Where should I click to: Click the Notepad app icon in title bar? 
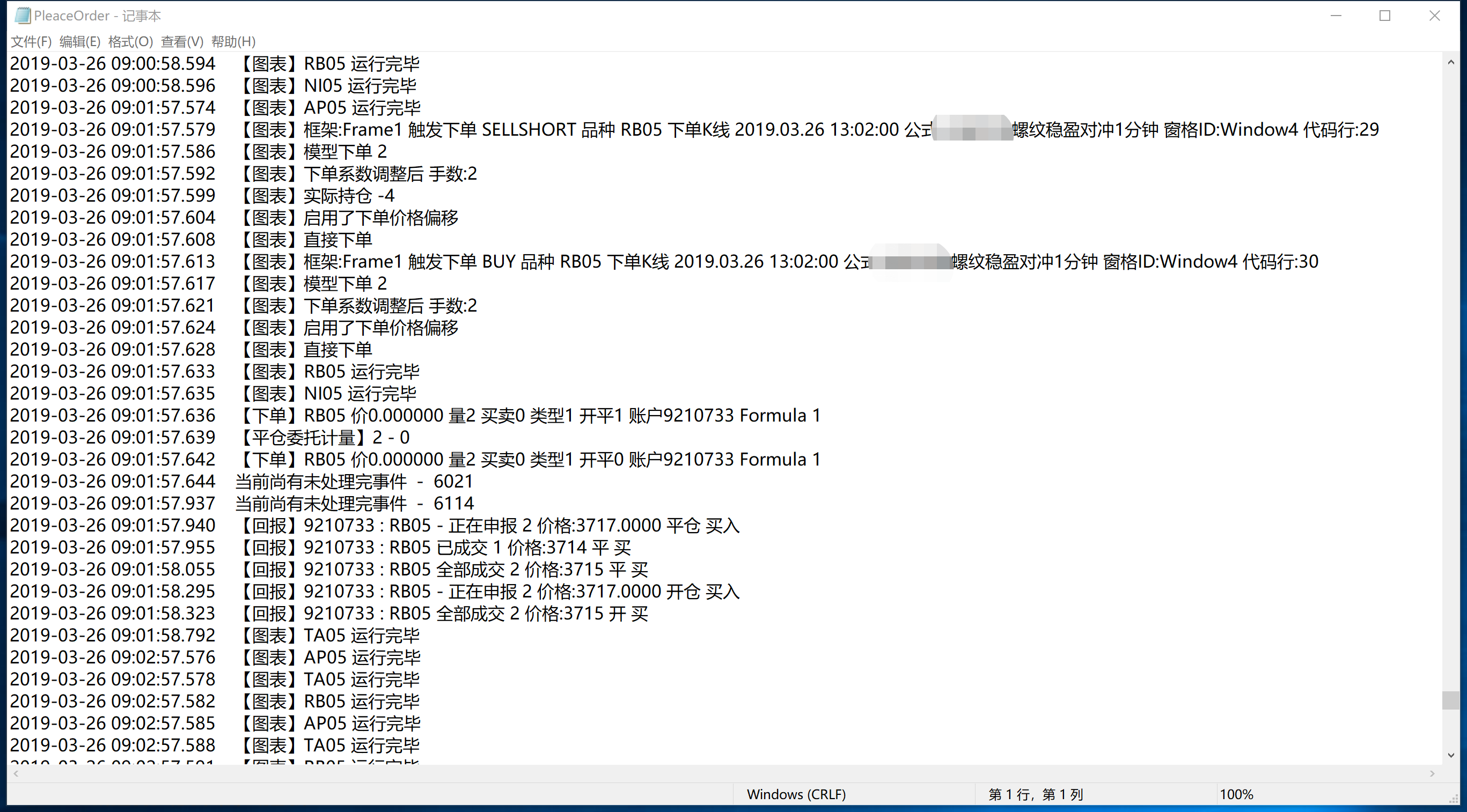(x=22, y=16)
